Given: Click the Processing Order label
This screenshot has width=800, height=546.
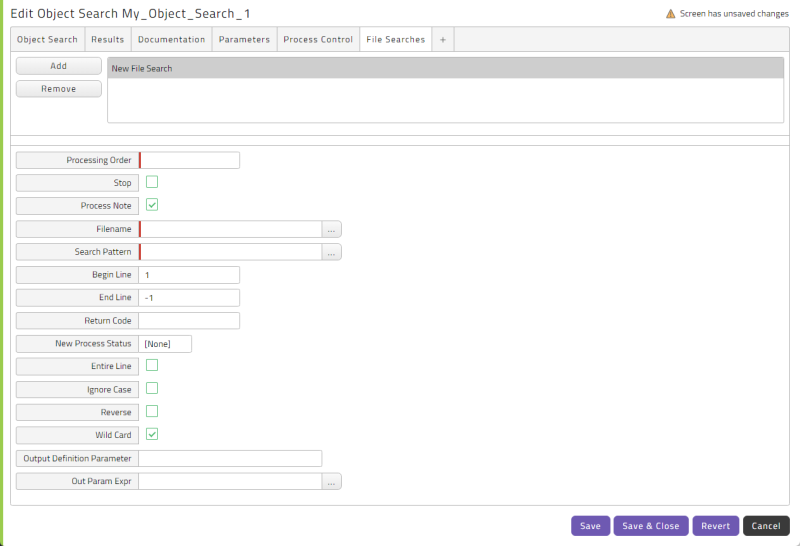Looking at the screenshot, I should click(x=99, y=160).
